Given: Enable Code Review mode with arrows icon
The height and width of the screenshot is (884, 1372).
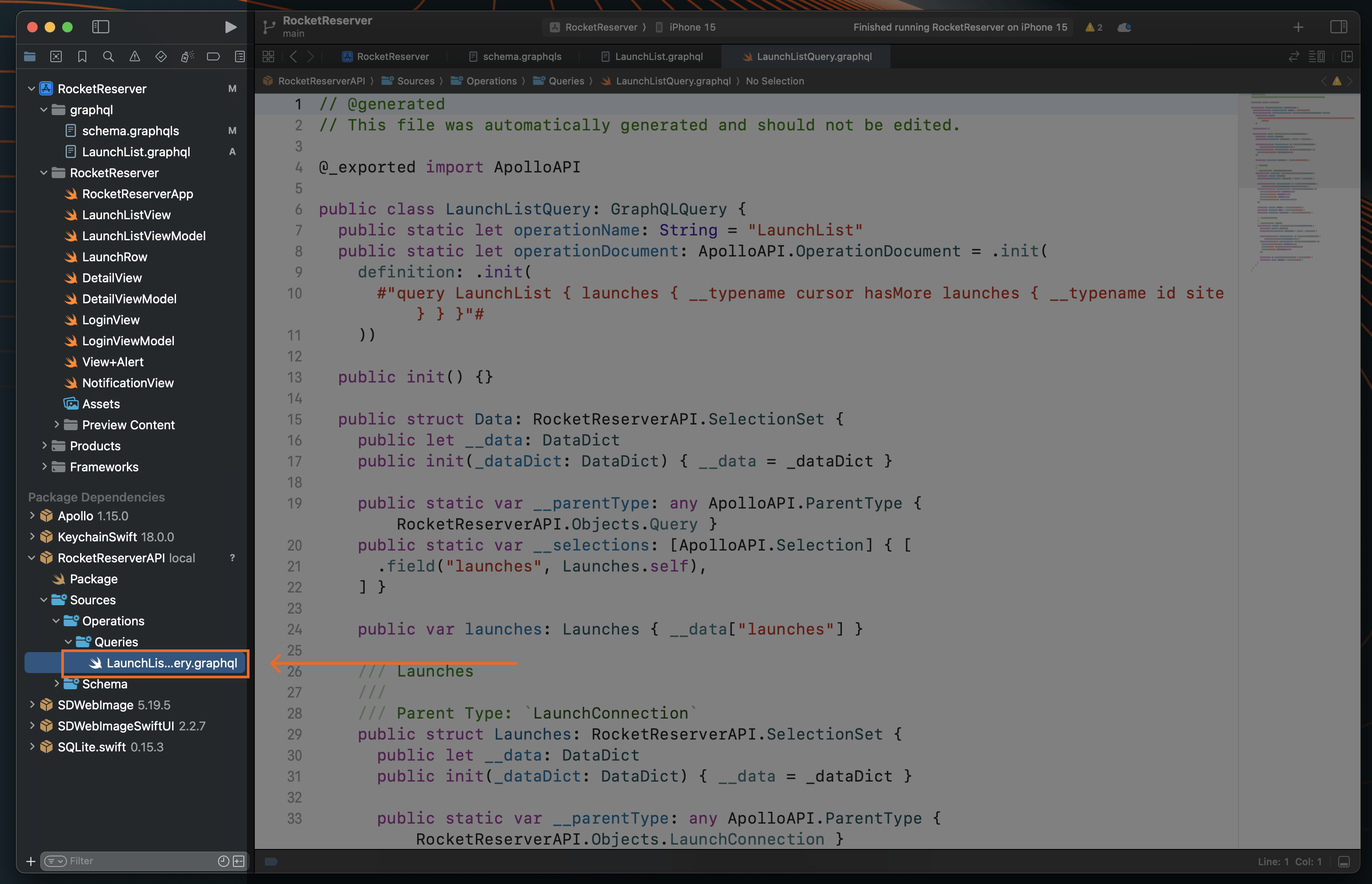Looking at the screenshot, I should [1293, 56].
